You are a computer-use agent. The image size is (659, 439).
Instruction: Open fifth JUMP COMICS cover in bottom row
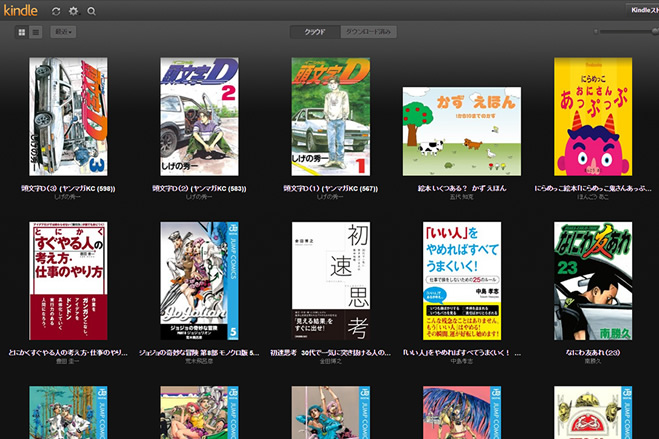pos(593,413)
